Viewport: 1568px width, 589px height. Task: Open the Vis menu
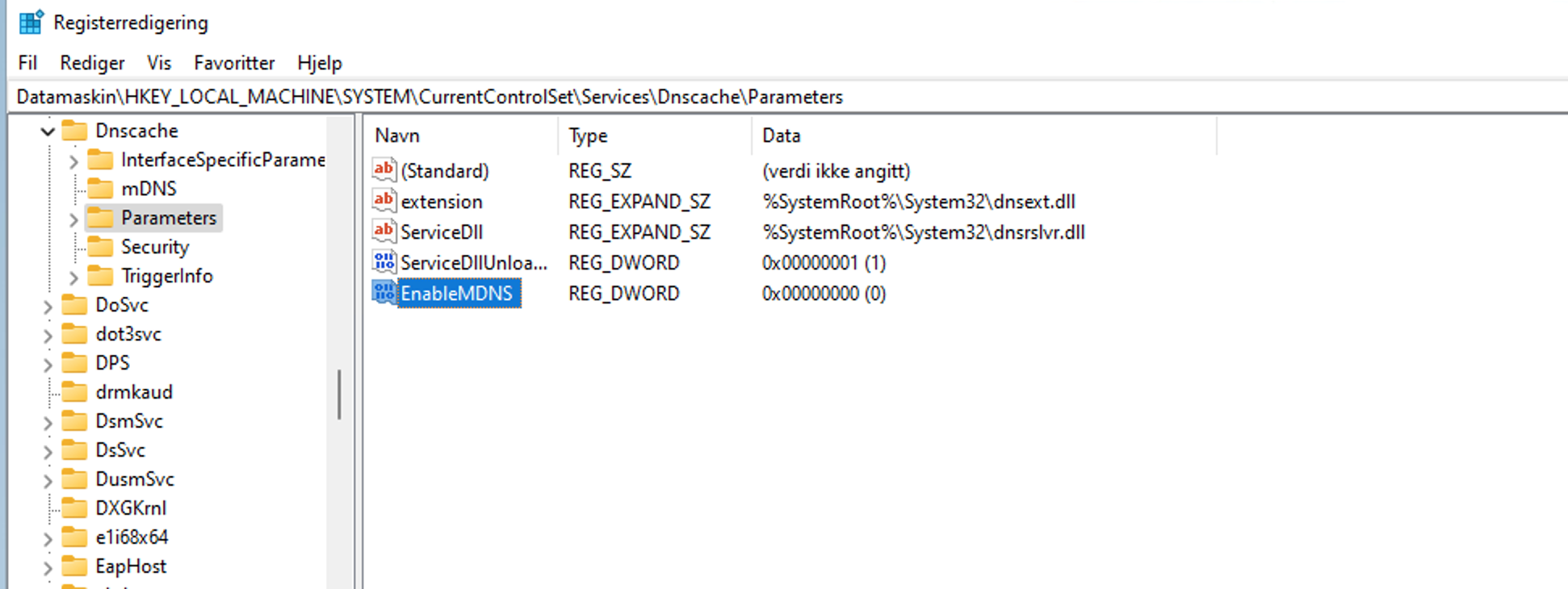[159, 63]
